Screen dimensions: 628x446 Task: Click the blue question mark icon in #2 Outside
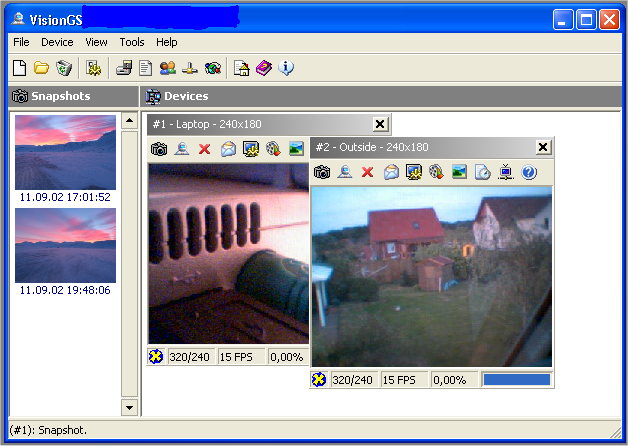point(529,172)
